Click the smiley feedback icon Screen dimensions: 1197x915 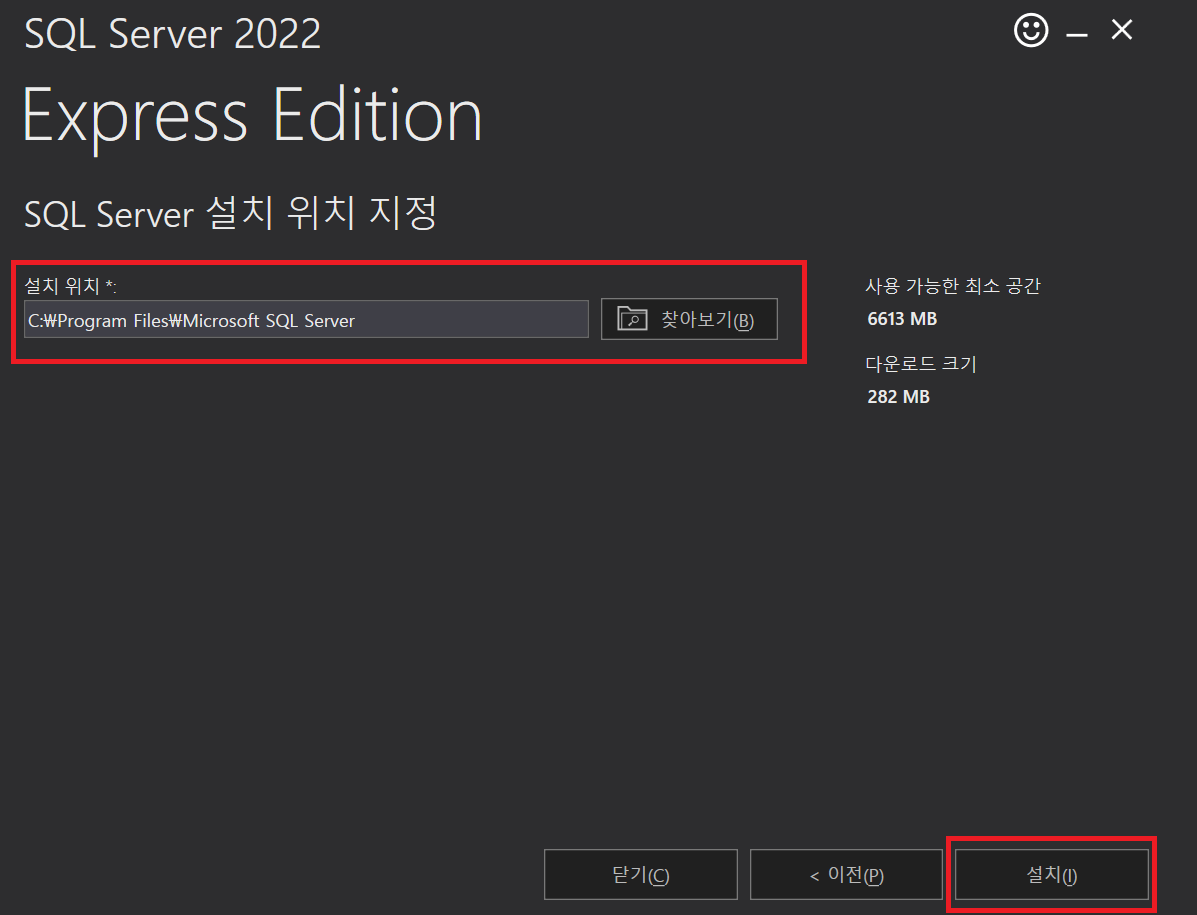point(1031,31)
